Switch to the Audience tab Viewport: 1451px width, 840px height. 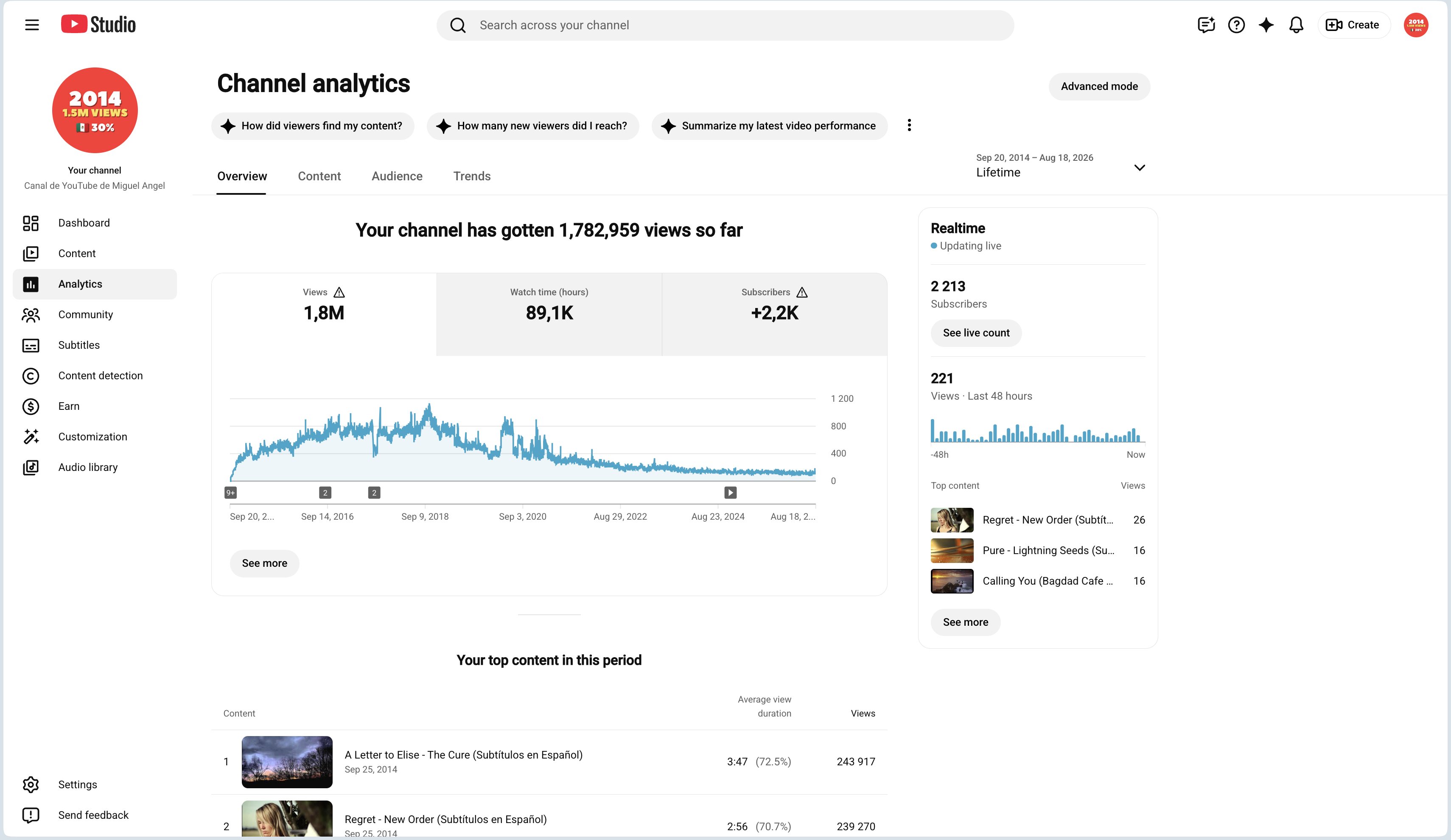(x=397, y=176)
